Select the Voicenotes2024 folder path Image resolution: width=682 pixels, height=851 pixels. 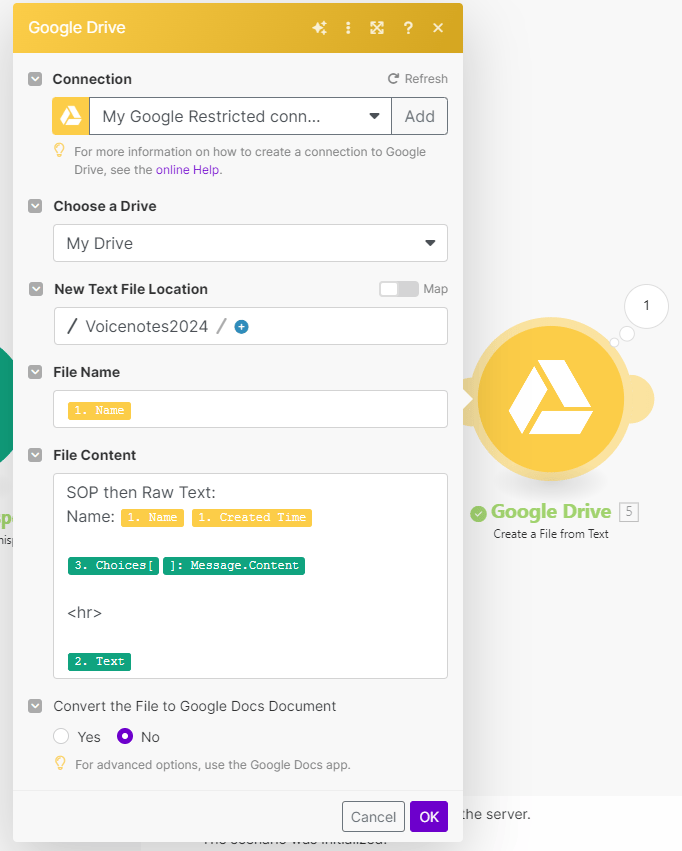(x=146, y=326)
